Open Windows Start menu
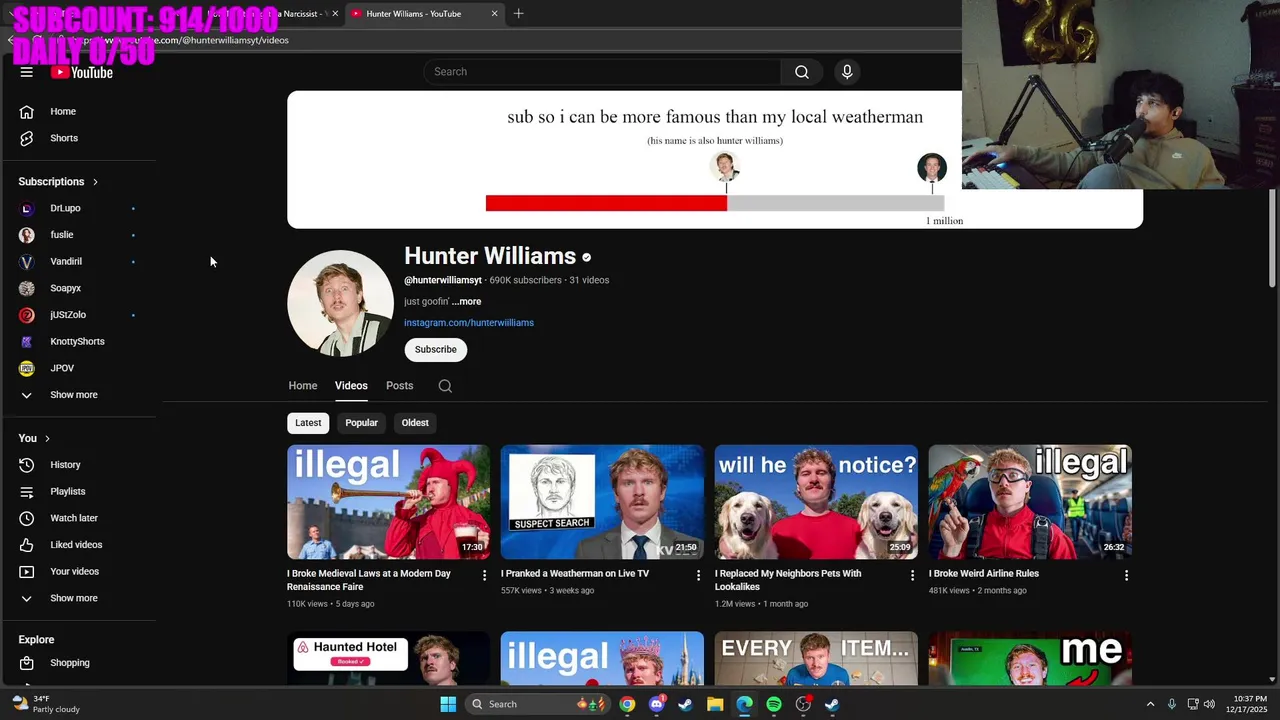The width and height of the screenshot is (1280, 720). point(448,704)
